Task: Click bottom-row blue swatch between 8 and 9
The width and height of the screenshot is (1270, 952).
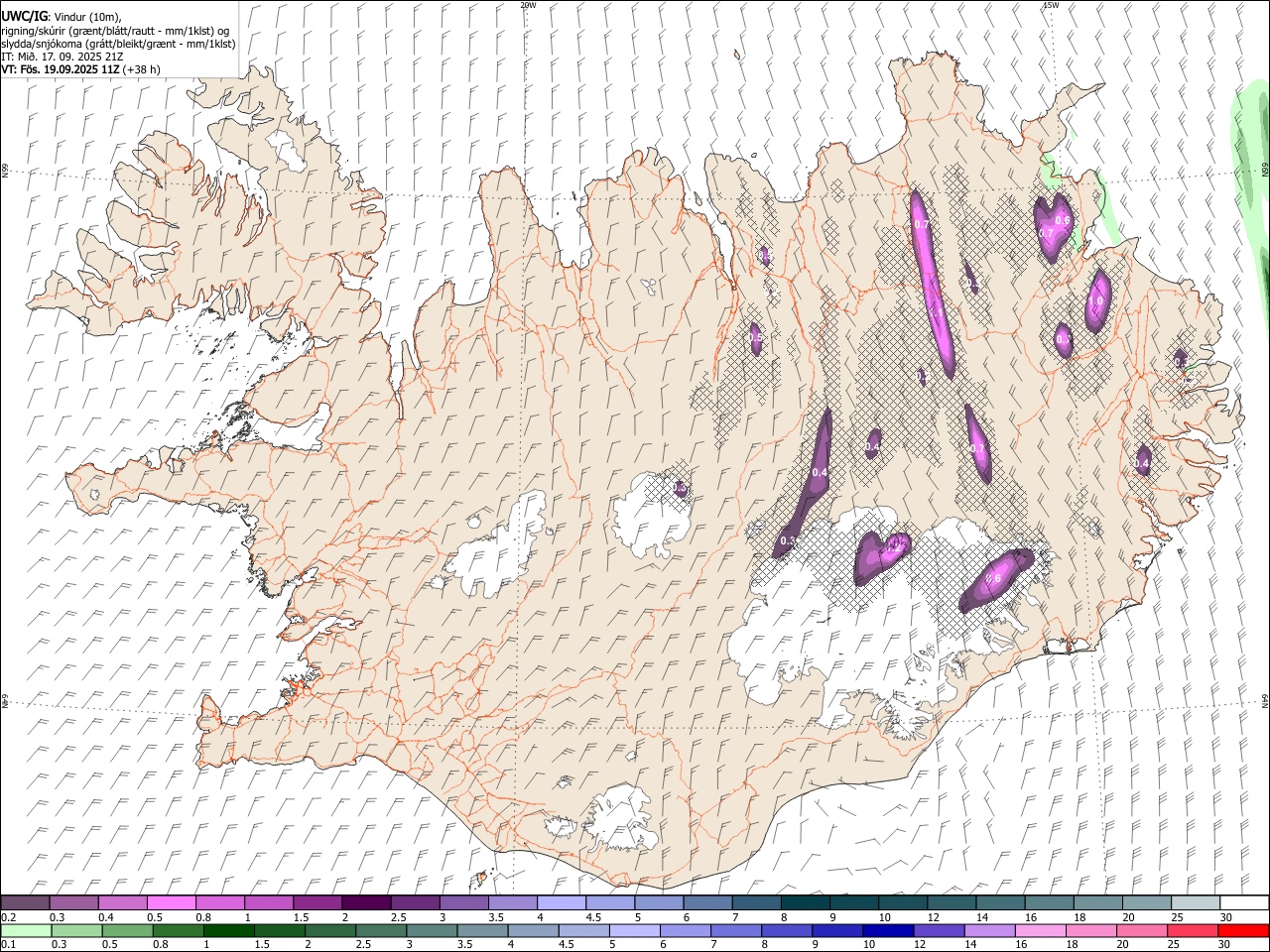Action: click(x=787, y=930)
